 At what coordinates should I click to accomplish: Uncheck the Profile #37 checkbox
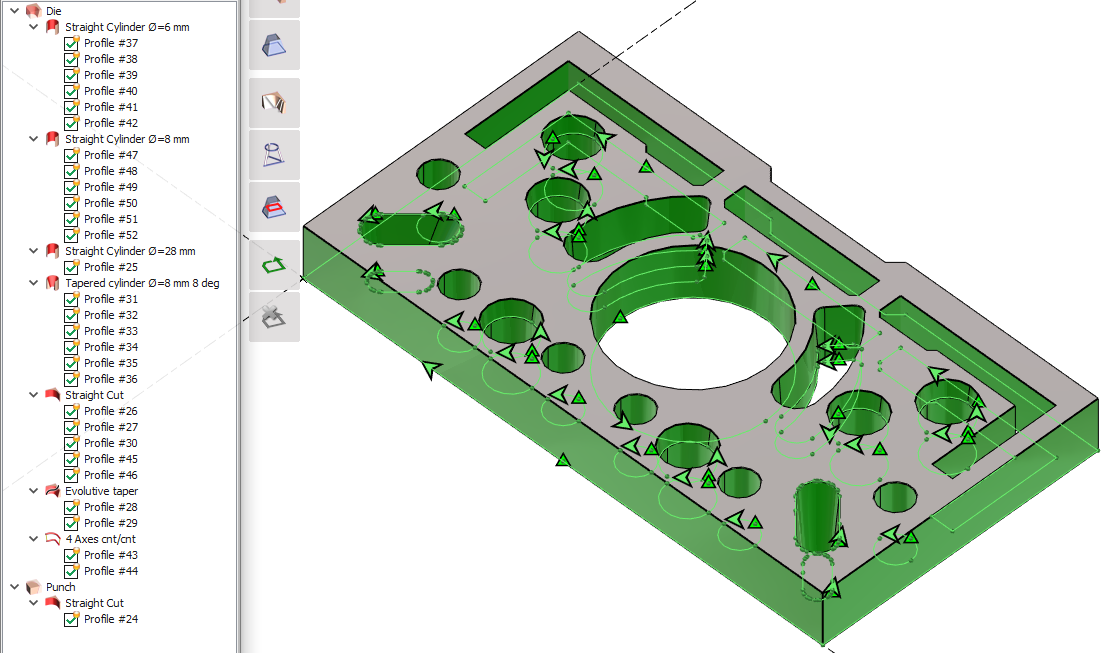(71, 43)
